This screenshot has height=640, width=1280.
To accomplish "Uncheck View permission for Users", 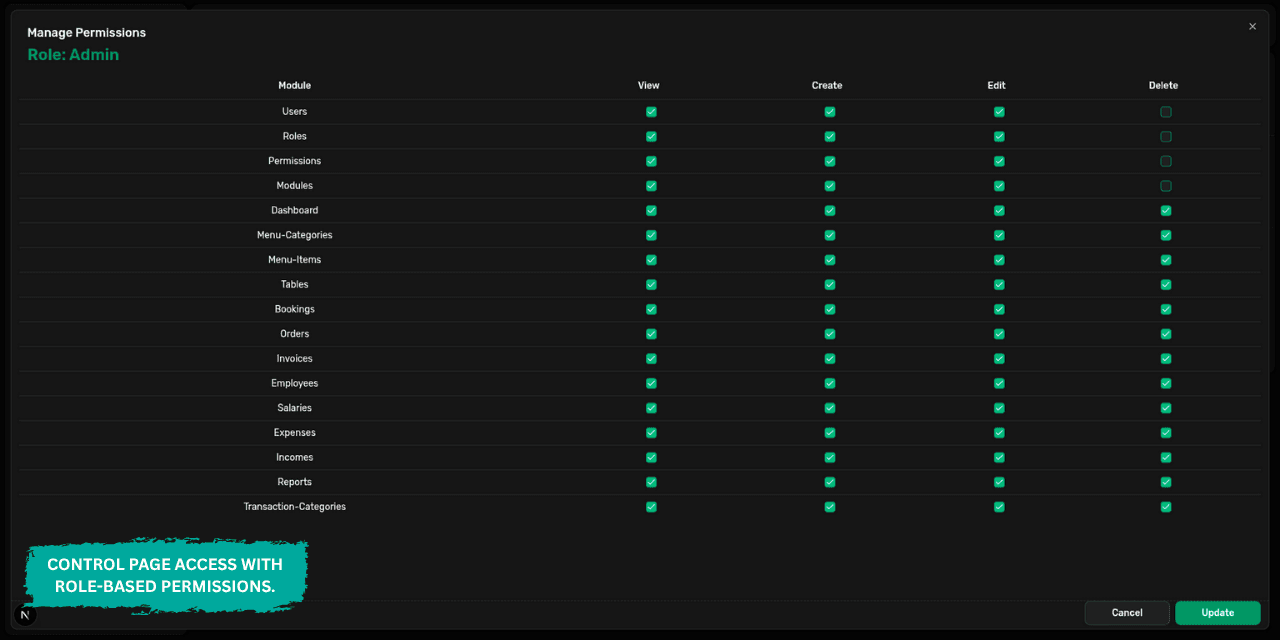I will tap(651, 112).
